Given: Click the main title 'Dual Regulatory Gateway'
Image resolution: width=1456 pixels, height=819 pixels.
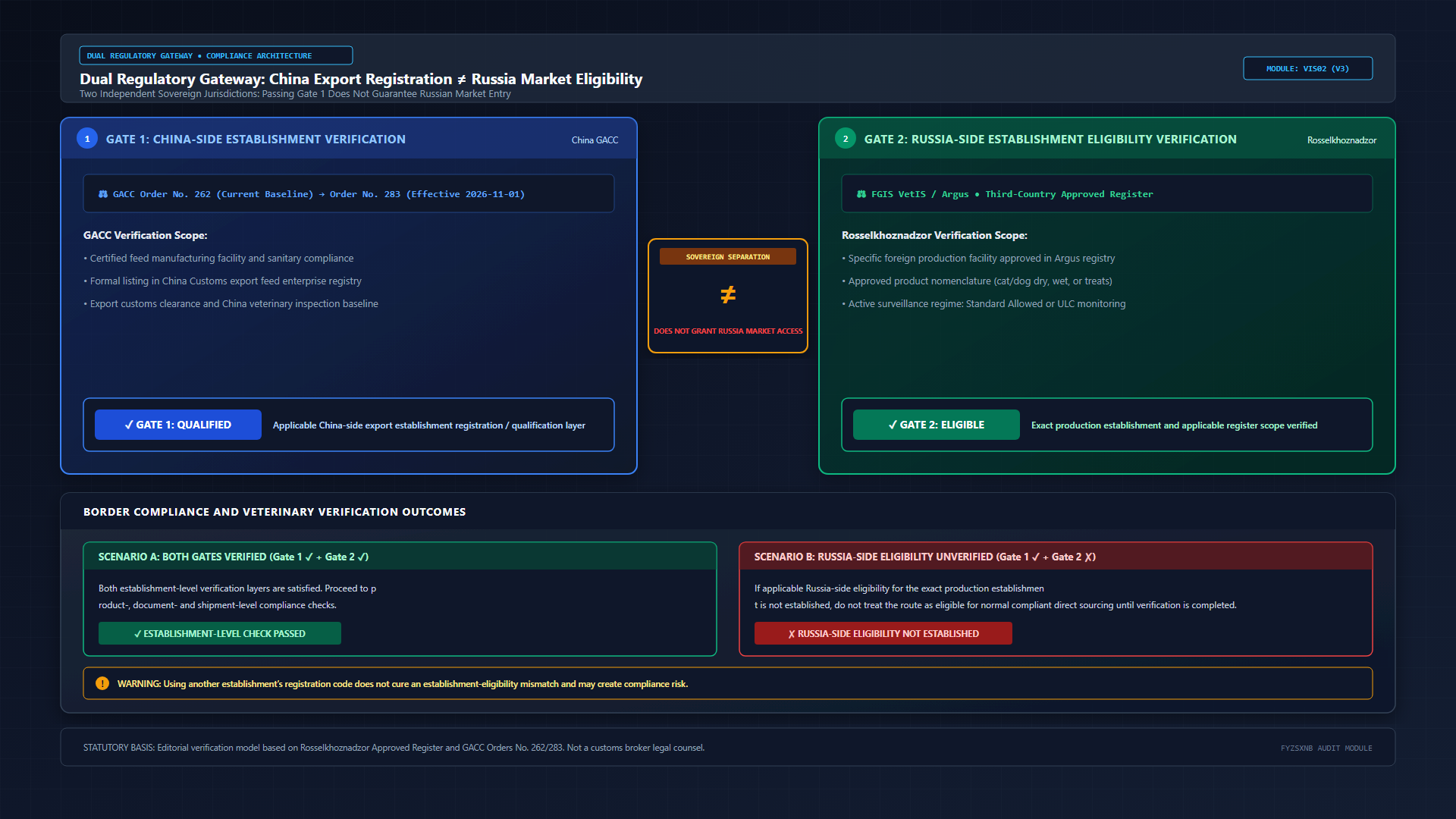Looking at the screenshot, I should click(361, 79).
